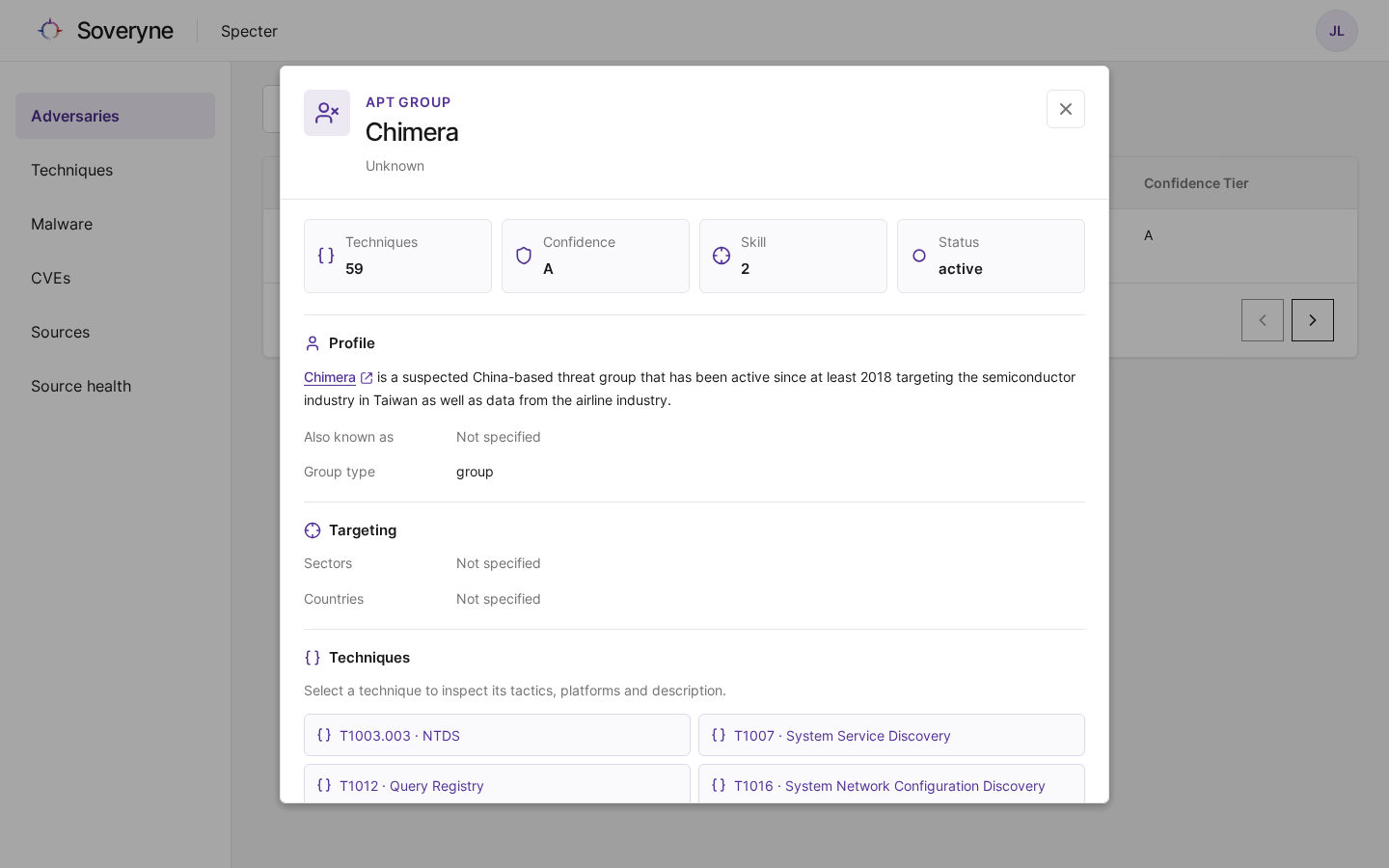Screen dimensions: 1389x868
Task: Click braces icon on T1012 Query Registry
Action: 324,785
